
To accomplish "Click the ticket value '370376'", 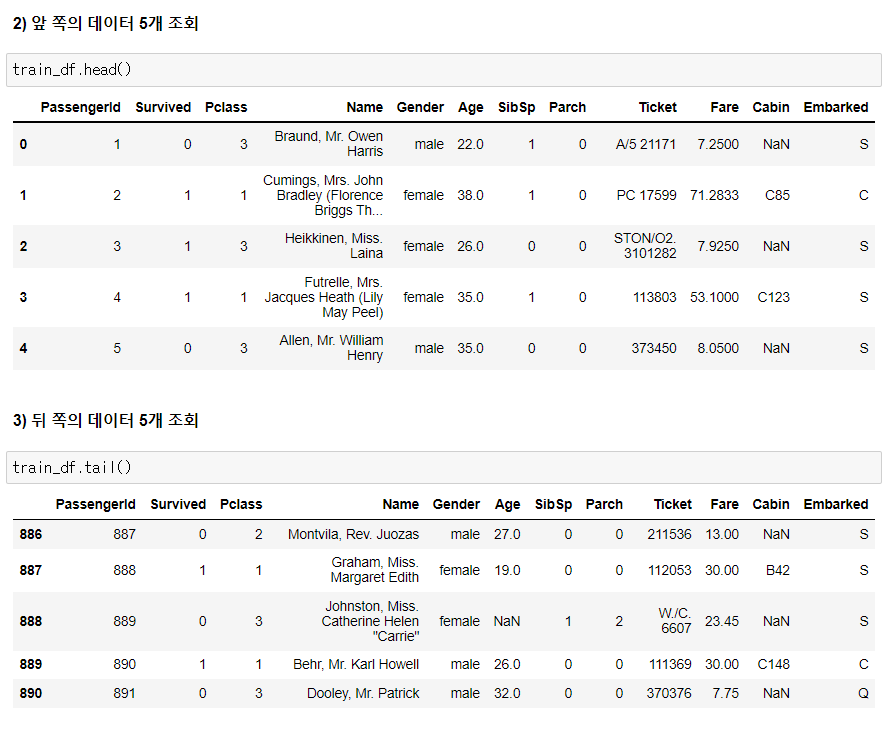I will [x=669, y=694].
